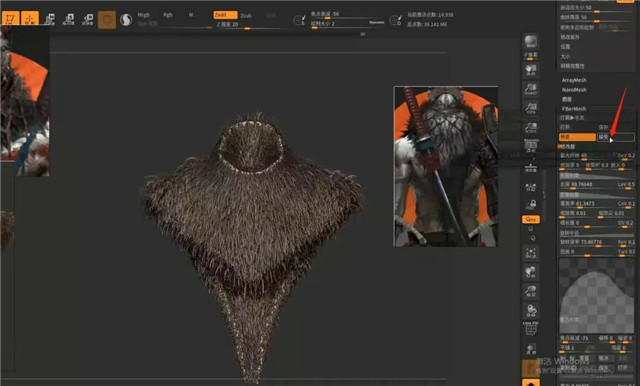
Task: Adjust the Curve Falloff 50 slider
Action: coord(597,18)
